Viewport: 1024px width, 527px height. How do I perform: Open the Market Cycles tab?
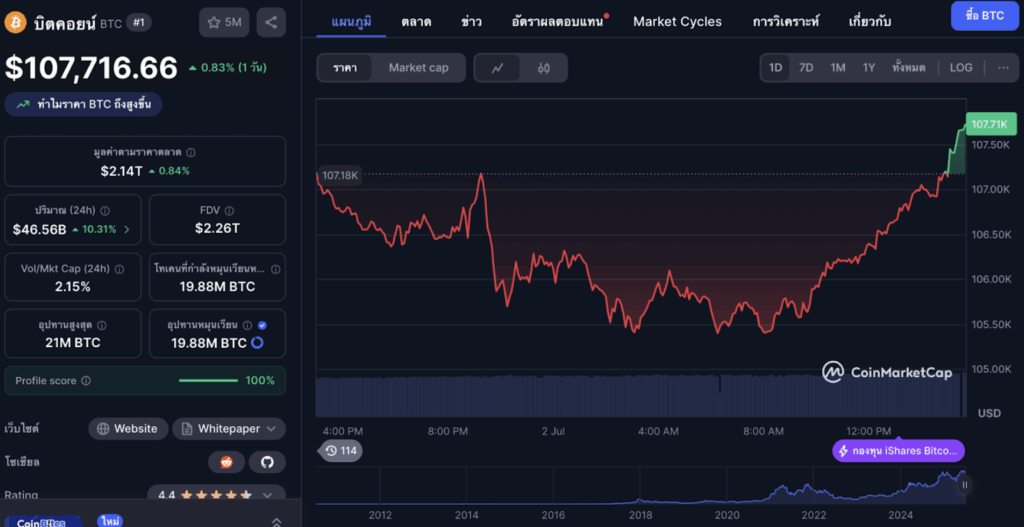coord(677,21)
